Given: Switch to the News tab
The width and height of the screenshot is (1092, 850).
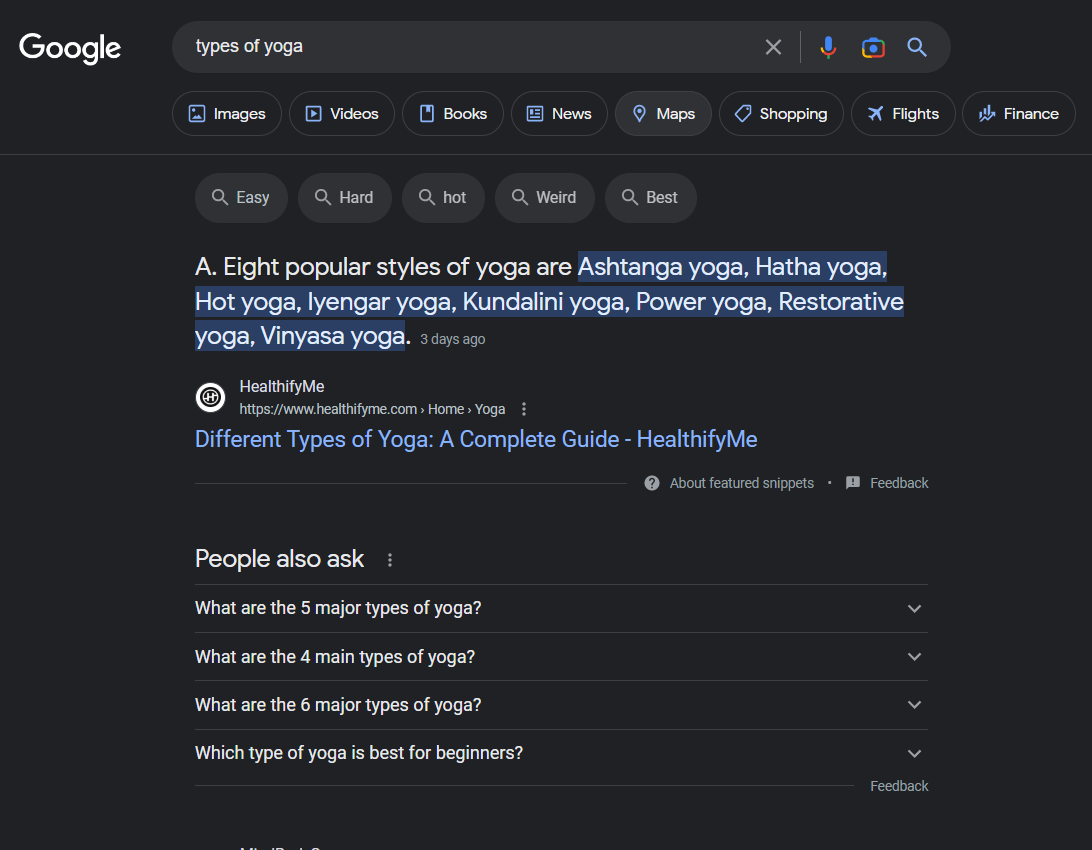Looking at the screenshot, I should point(559,113).
